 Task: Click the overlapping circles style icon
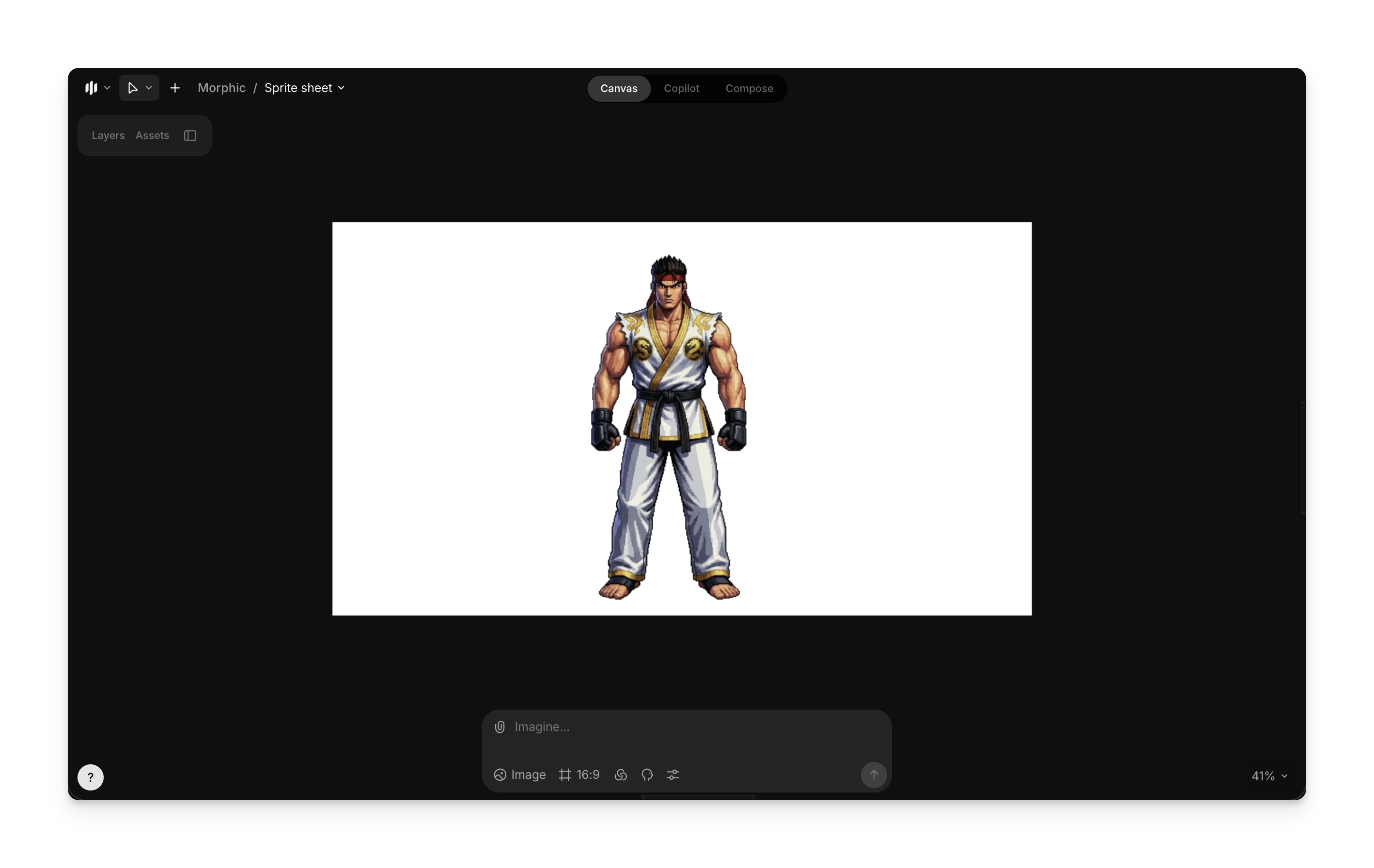(621, 775)
